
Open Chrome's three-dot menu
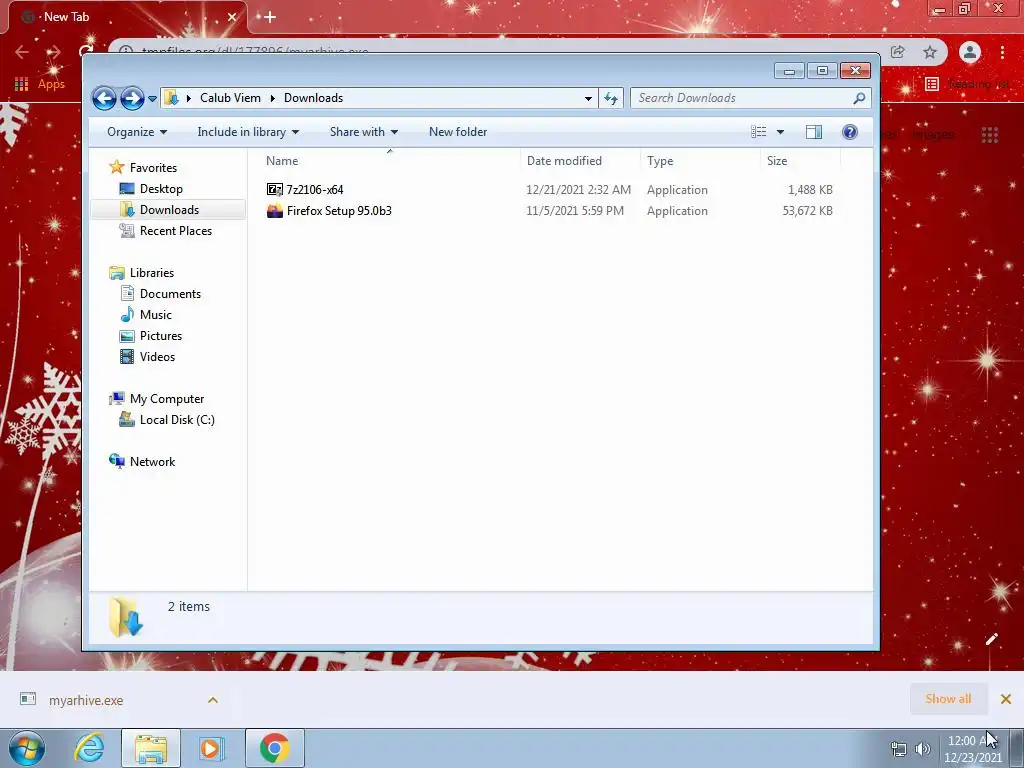tap(1002, 52)
